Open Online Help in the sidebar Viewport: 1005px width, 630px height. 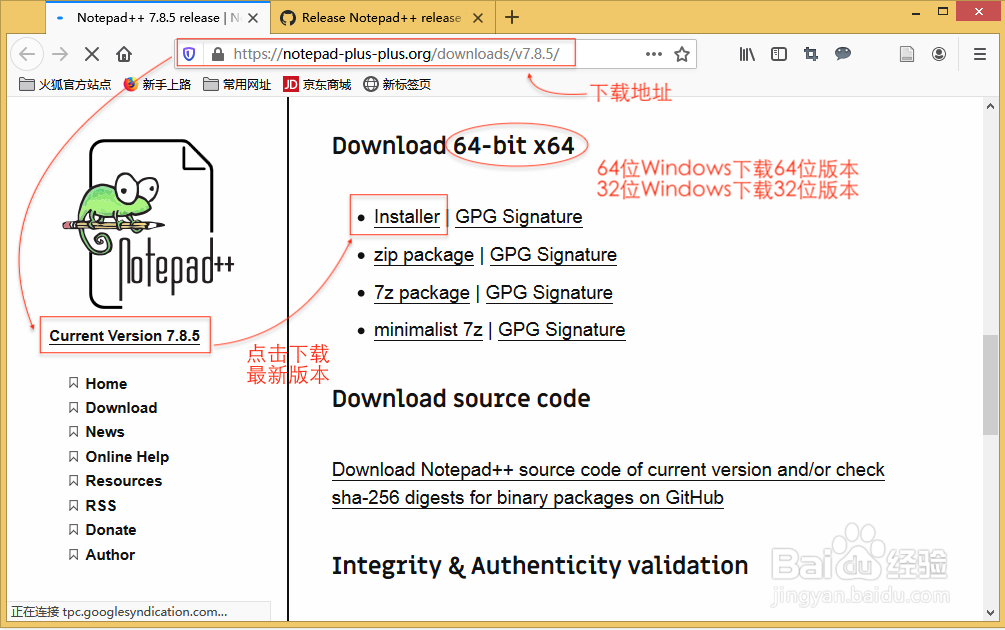point(127,457)
